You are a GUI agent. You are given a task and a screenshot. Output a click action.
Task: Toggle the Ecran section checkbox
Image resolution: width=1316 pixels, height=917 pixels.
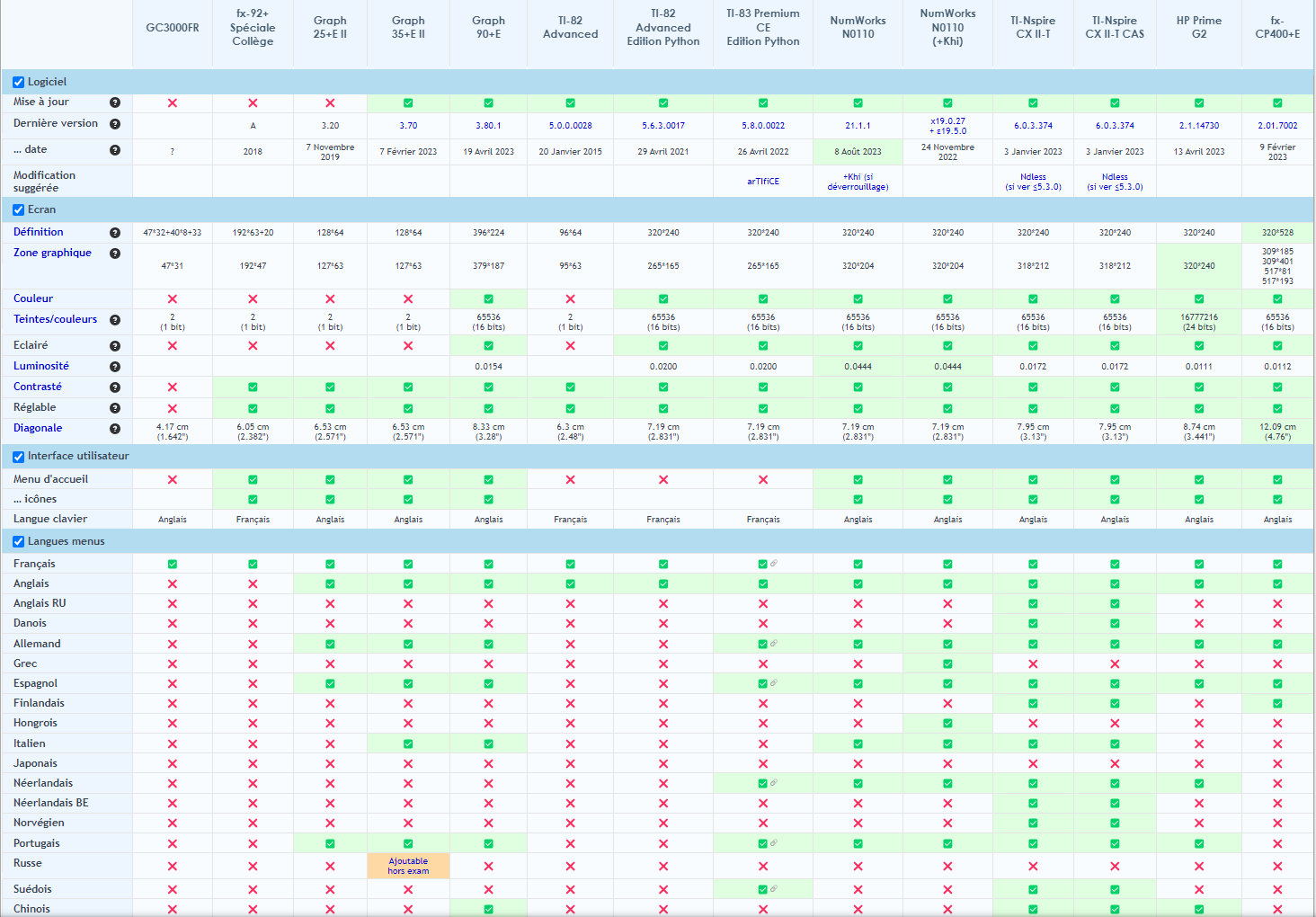coord(19,210)
